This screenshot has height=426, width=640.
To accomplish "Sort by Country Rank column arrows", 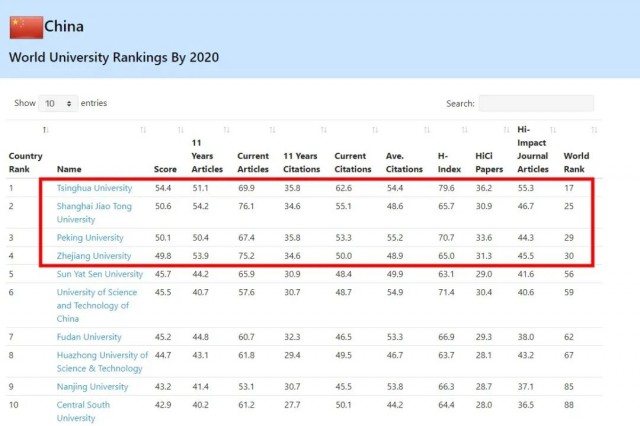I will click(x=45, y=130).
